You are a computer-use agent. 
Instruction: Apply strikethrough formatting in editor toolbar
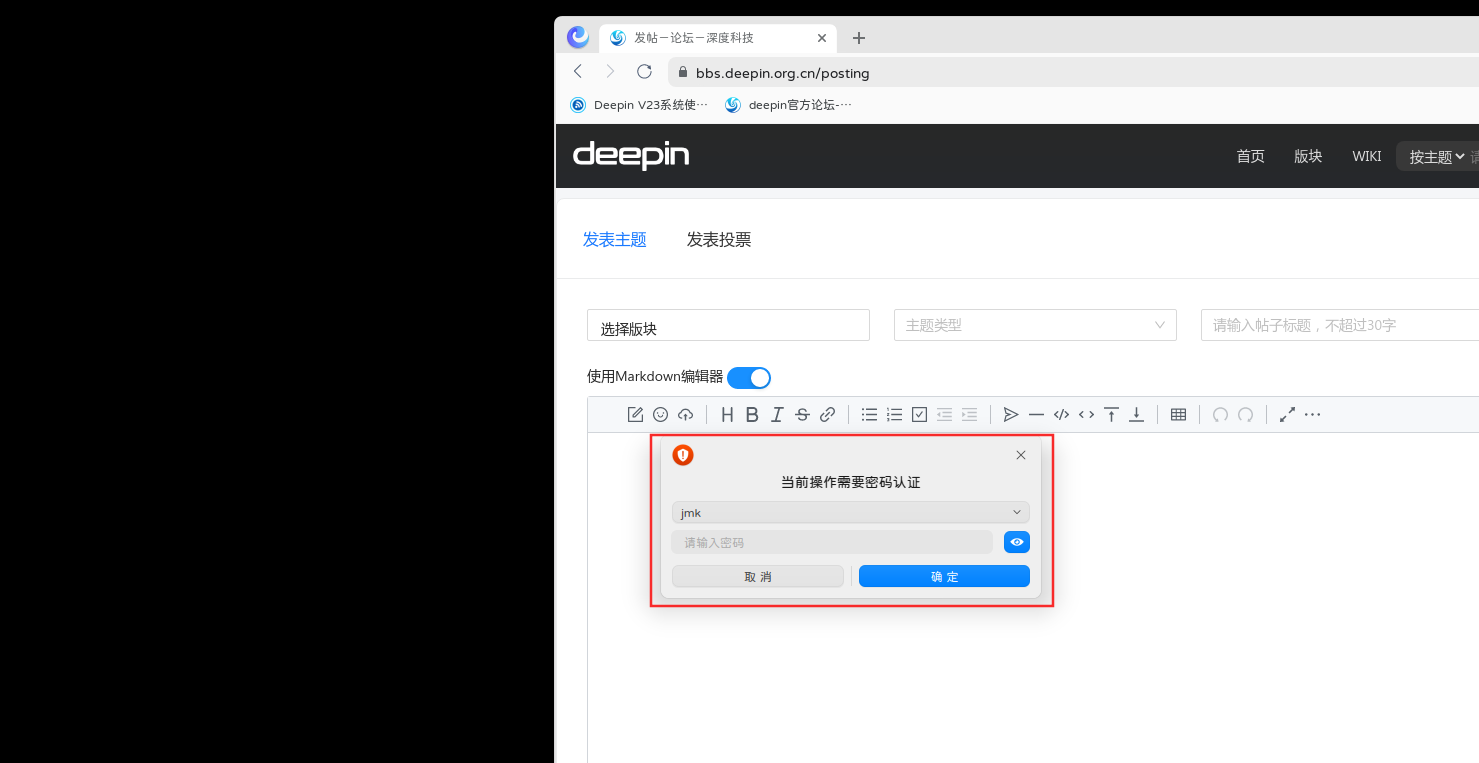pyautogui.click(x=802, y=414)
